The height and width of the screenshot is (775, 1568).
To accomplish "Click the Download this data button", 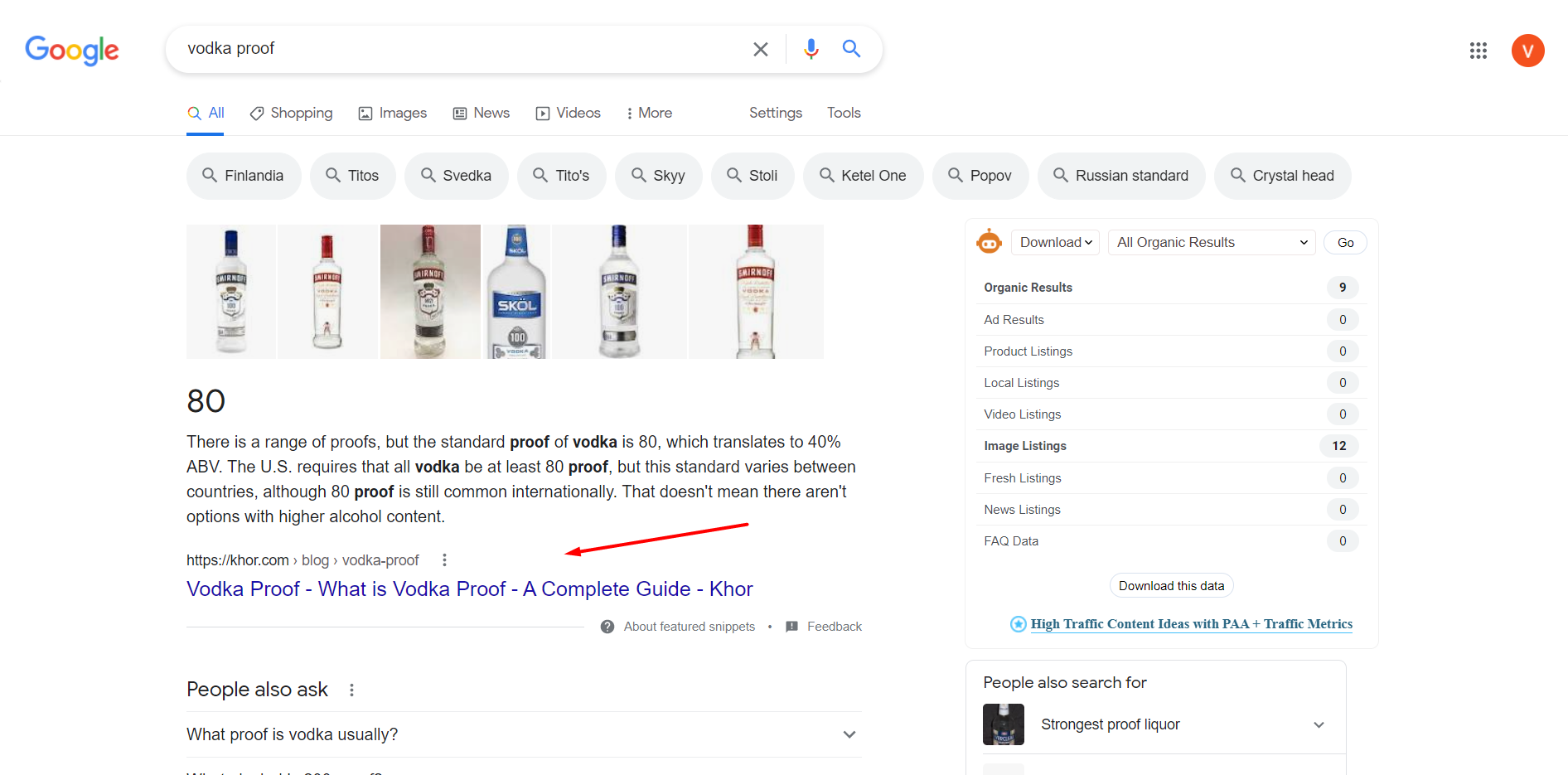I will [x=1171, y=586].
